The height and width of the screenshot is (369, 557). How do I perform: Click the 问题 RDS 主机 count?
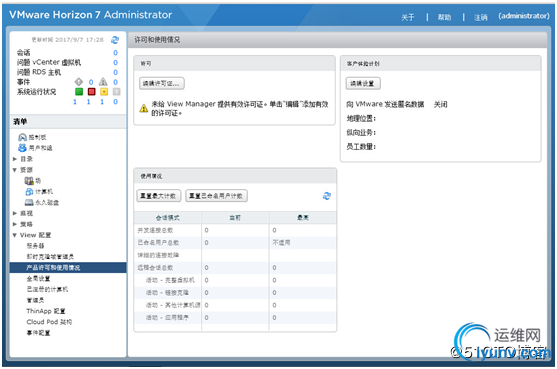click(115, 72)
